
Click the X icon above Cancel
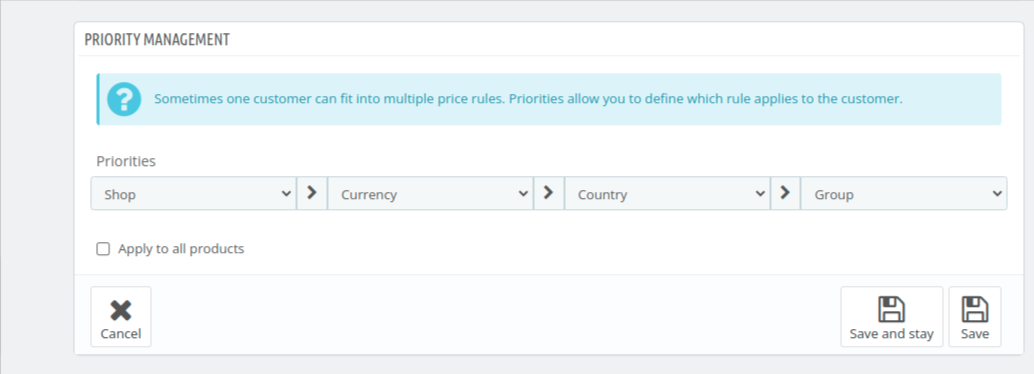(x=121, y=310)
